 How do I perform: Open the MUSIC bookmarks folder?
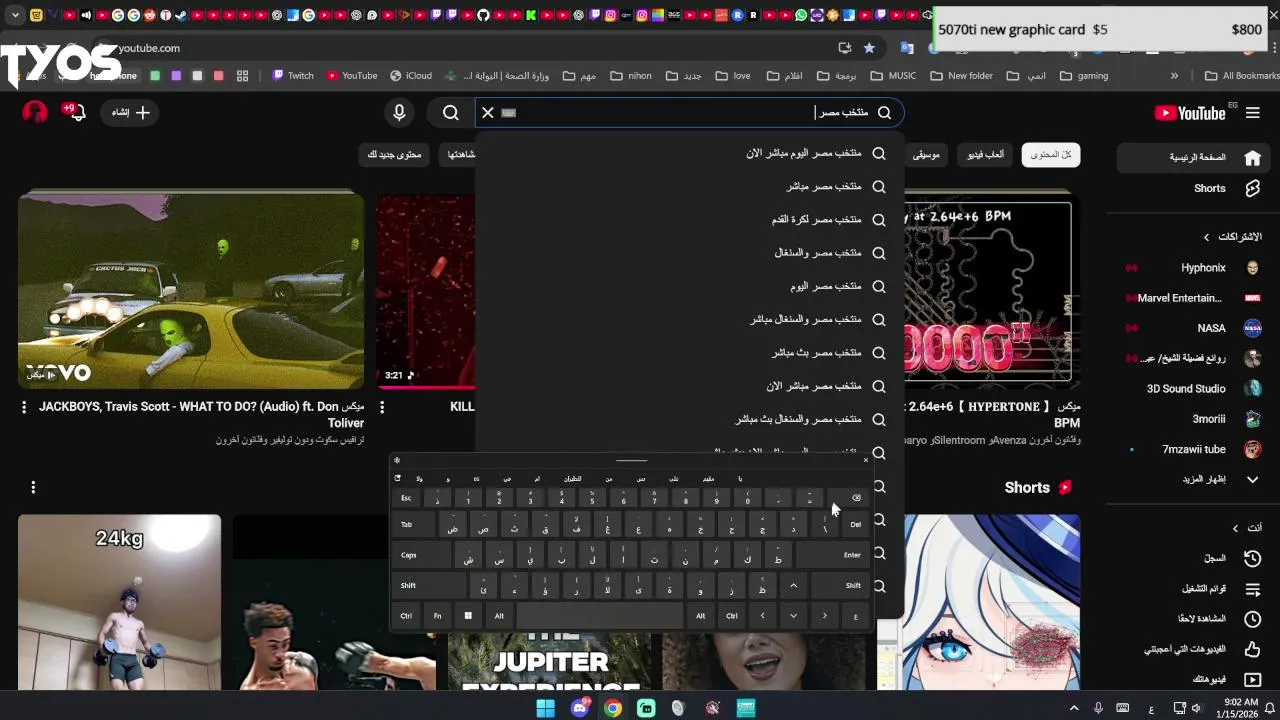tap(893, 76)
